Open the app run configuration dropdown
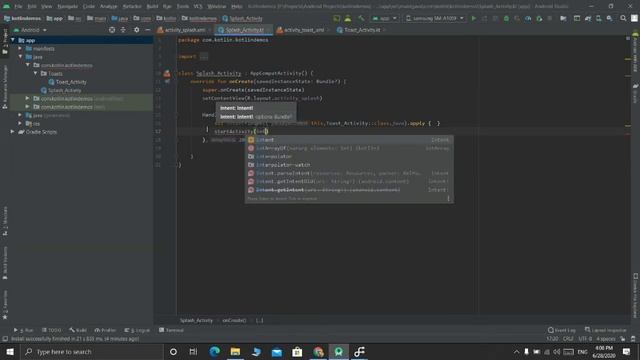640x360 pixels. (x=384, y=18)
